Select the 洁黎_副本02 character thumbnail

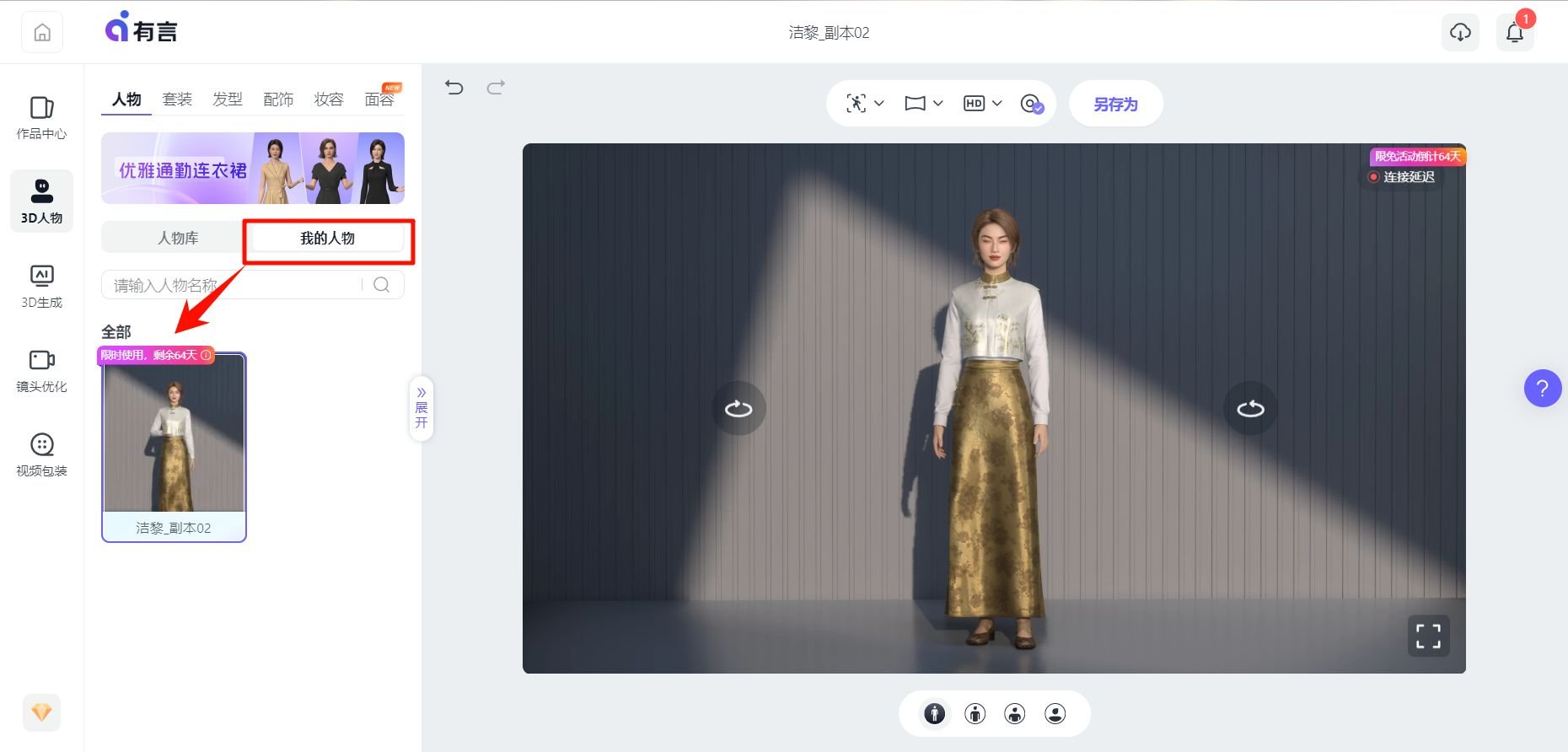(174, 447)
